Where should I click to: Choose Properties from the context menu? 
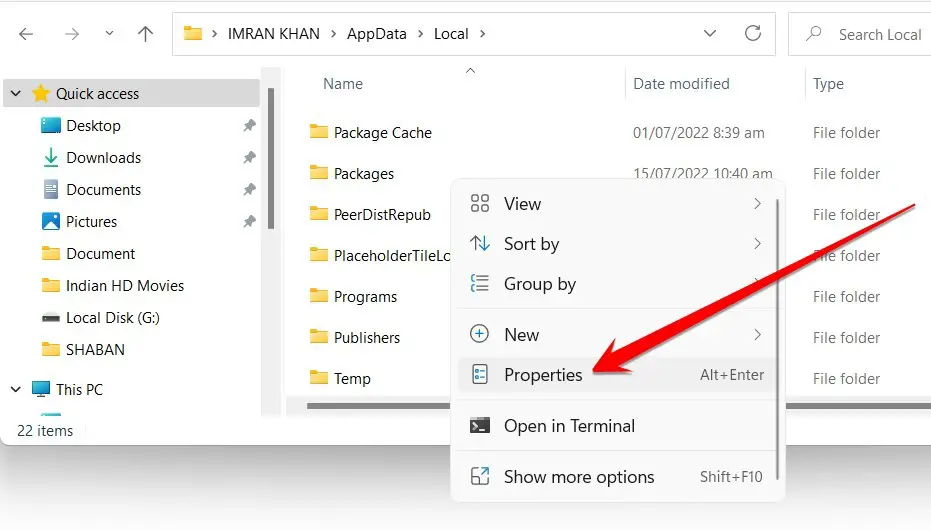click(618, 375)
